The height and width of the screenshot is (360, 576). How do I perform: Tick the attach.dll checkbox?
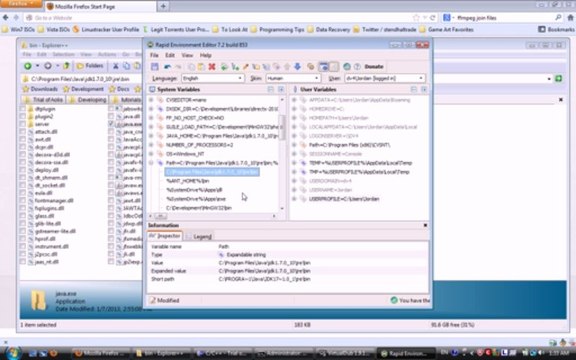pos(23,132)
